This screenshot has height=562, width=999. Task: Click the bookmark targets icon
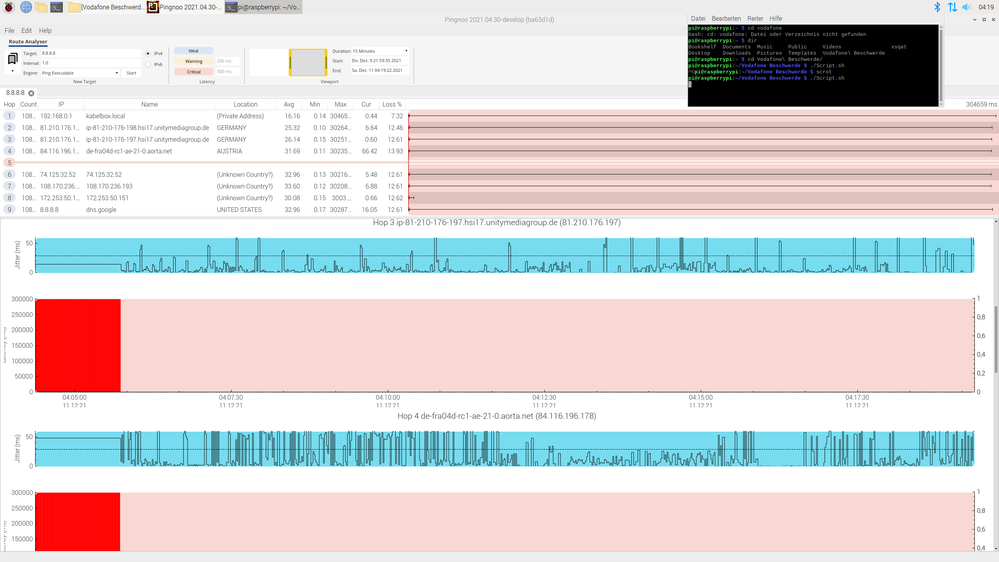[x=12, y=57]
